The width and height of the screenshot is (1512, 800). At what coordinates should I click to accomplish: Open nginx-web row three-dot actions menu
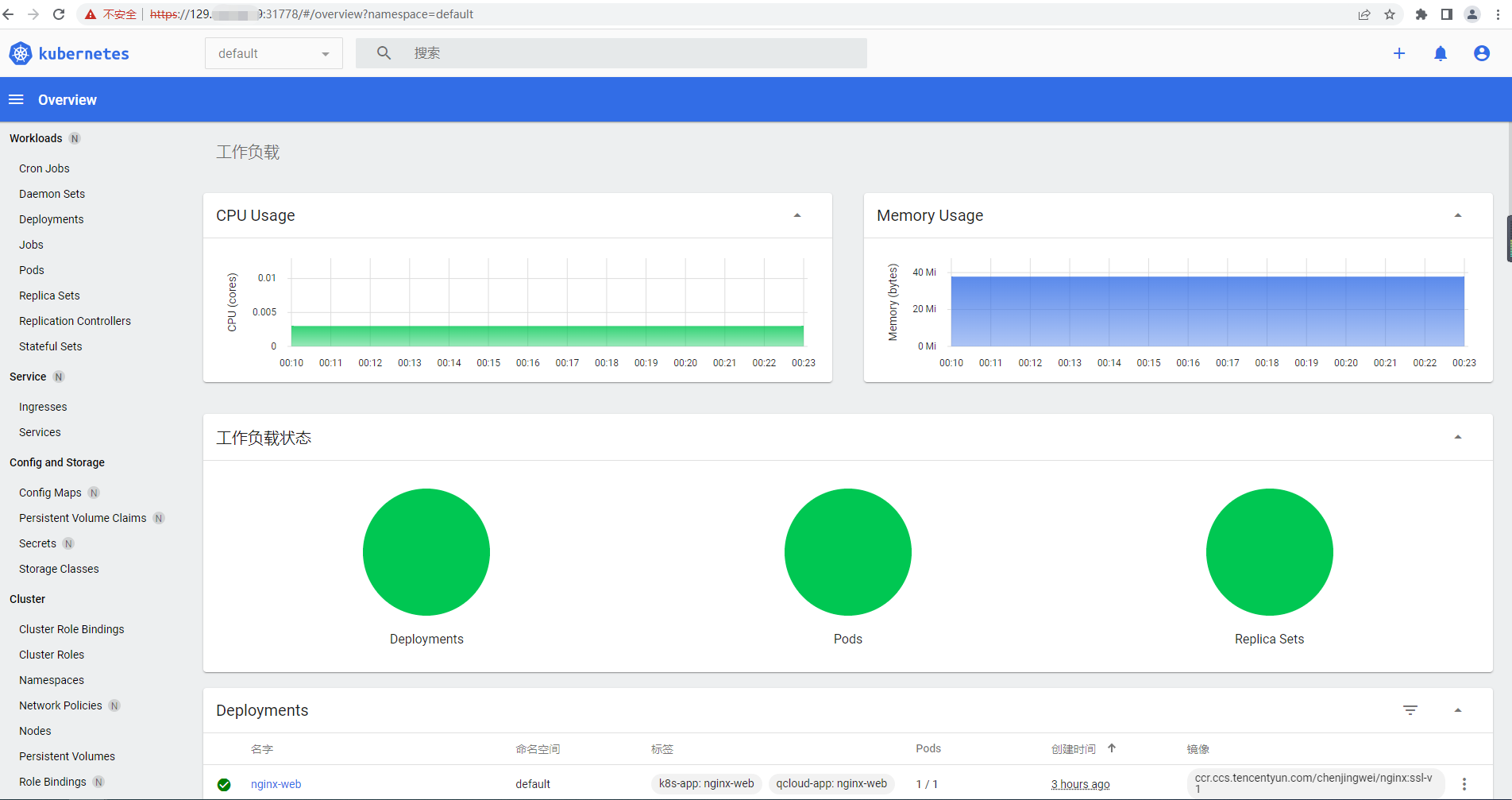click(x=1464, y=784)
